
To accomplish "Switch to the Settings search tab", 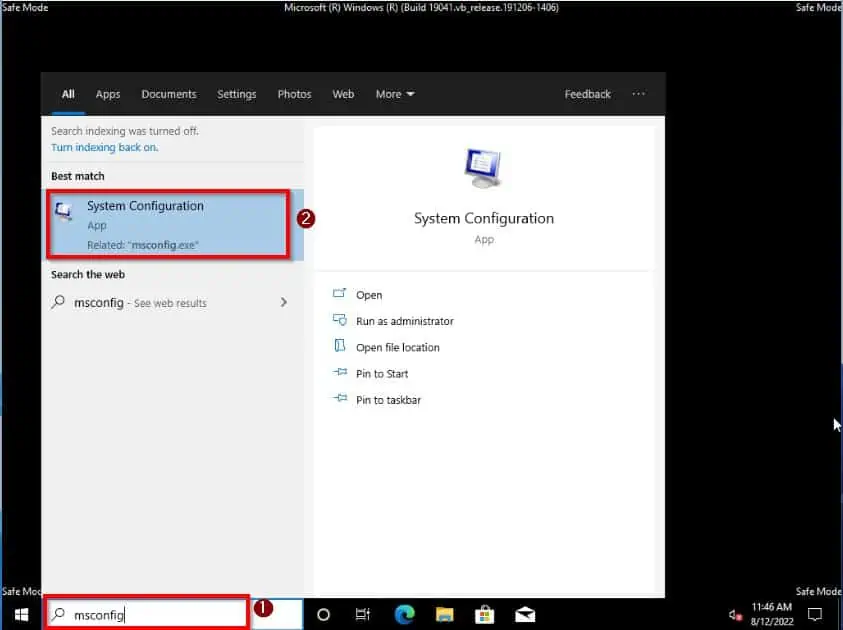I will 237,94.
